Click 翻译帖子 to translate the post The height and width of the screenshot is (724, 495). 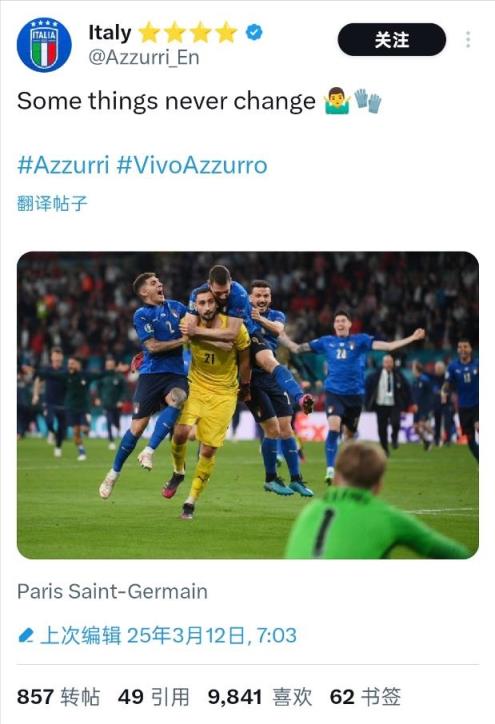coord(52,203)
